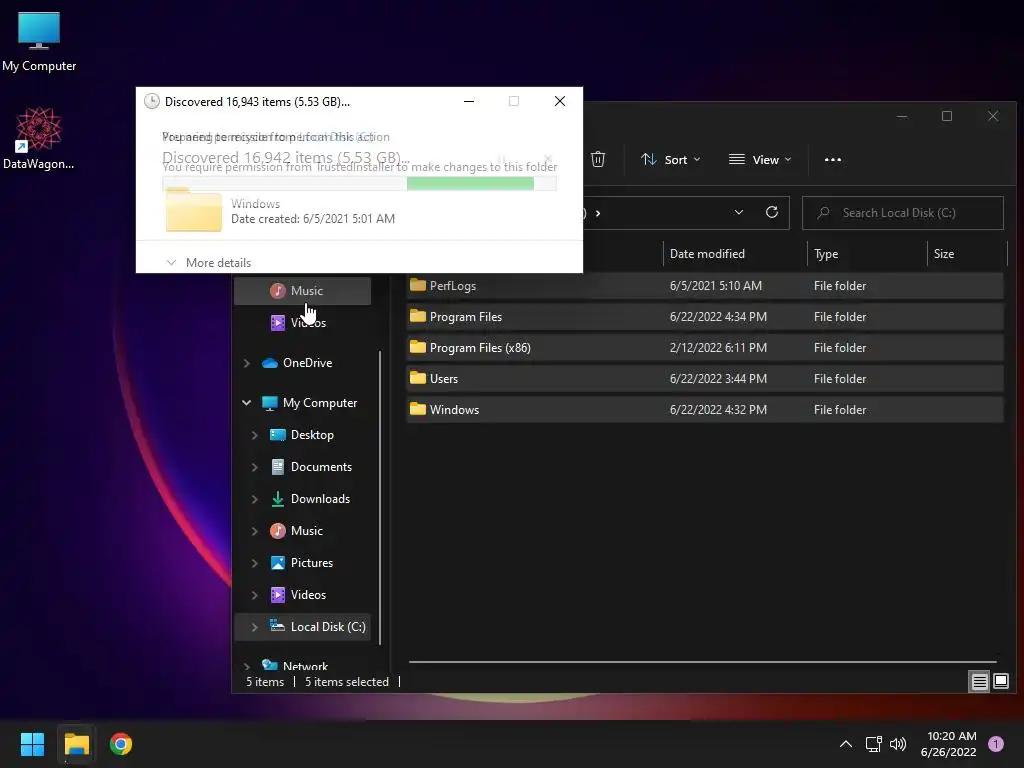Click the copy progress bar in dialog
Viewport: 1024px width, 768px height.
pos(359,184)
